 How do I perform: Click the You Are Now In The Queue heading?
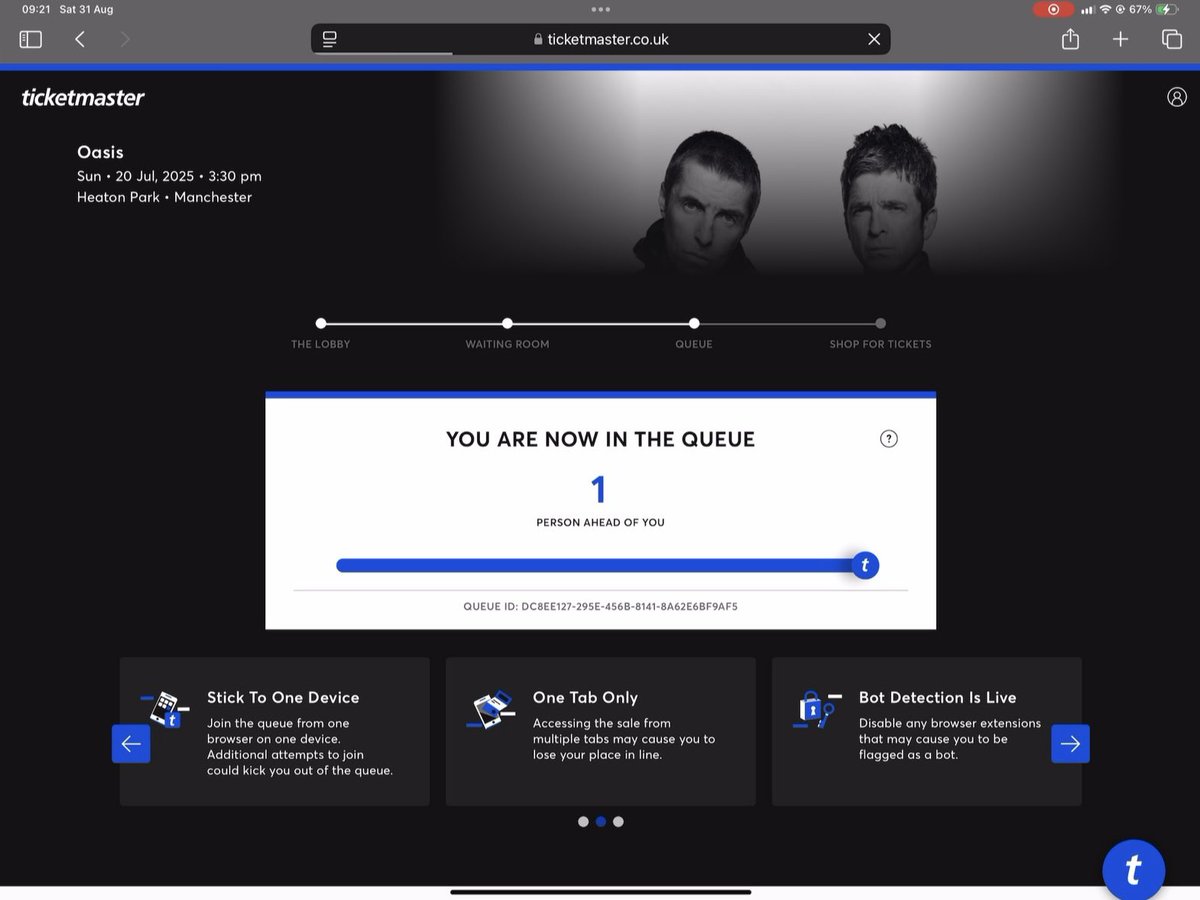pos(600,439)
